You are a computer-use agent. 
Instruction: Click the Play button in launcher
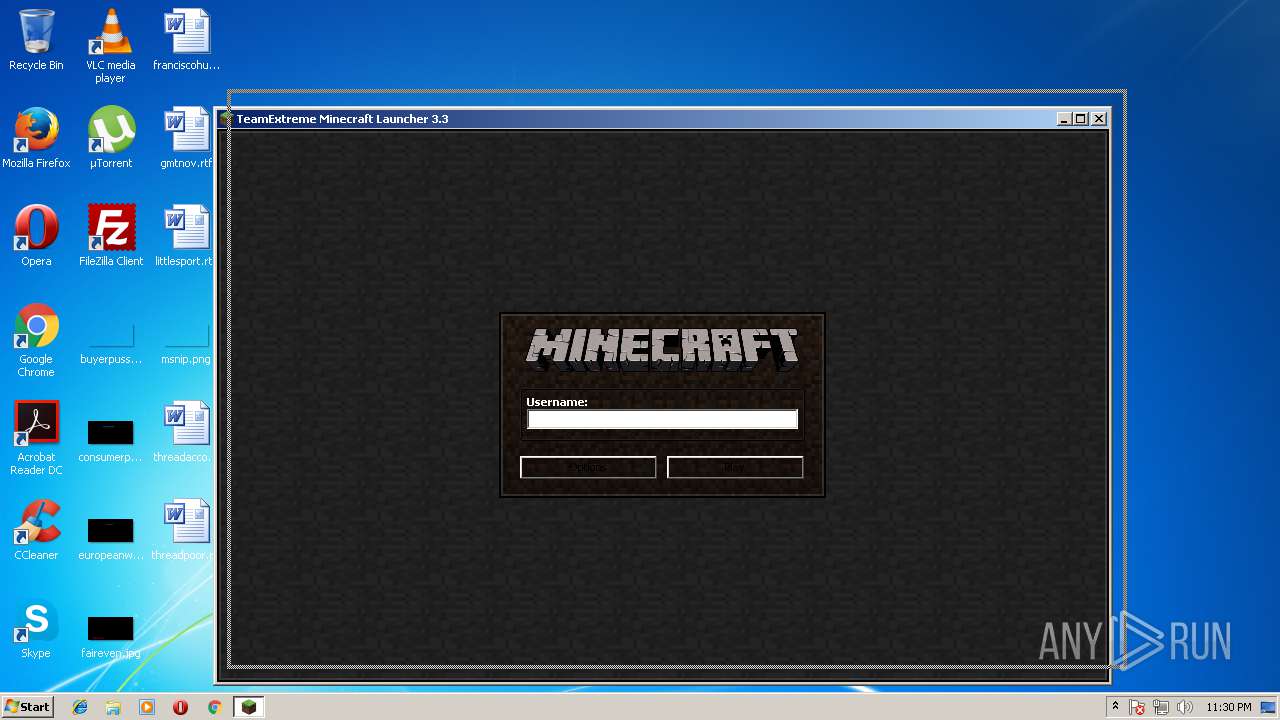[735, 467]
